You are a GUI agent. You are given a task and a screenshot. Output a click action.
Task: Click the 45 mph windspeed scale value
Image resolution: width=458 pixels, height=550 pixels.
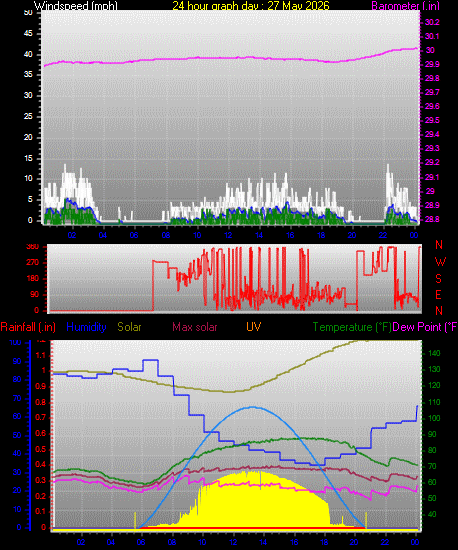[x=28, y=34]
